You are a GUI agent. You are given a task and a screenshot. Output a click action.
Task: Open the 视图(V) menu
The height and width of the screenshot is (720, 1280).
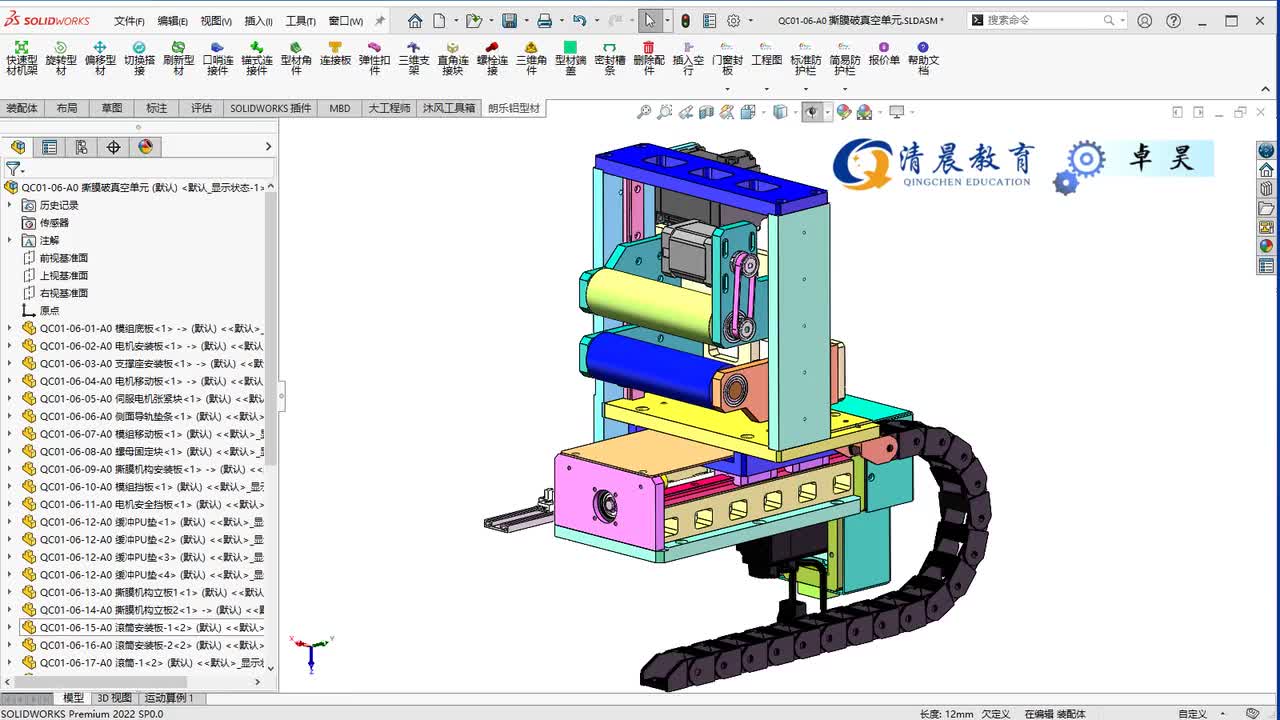coord(216,21)
